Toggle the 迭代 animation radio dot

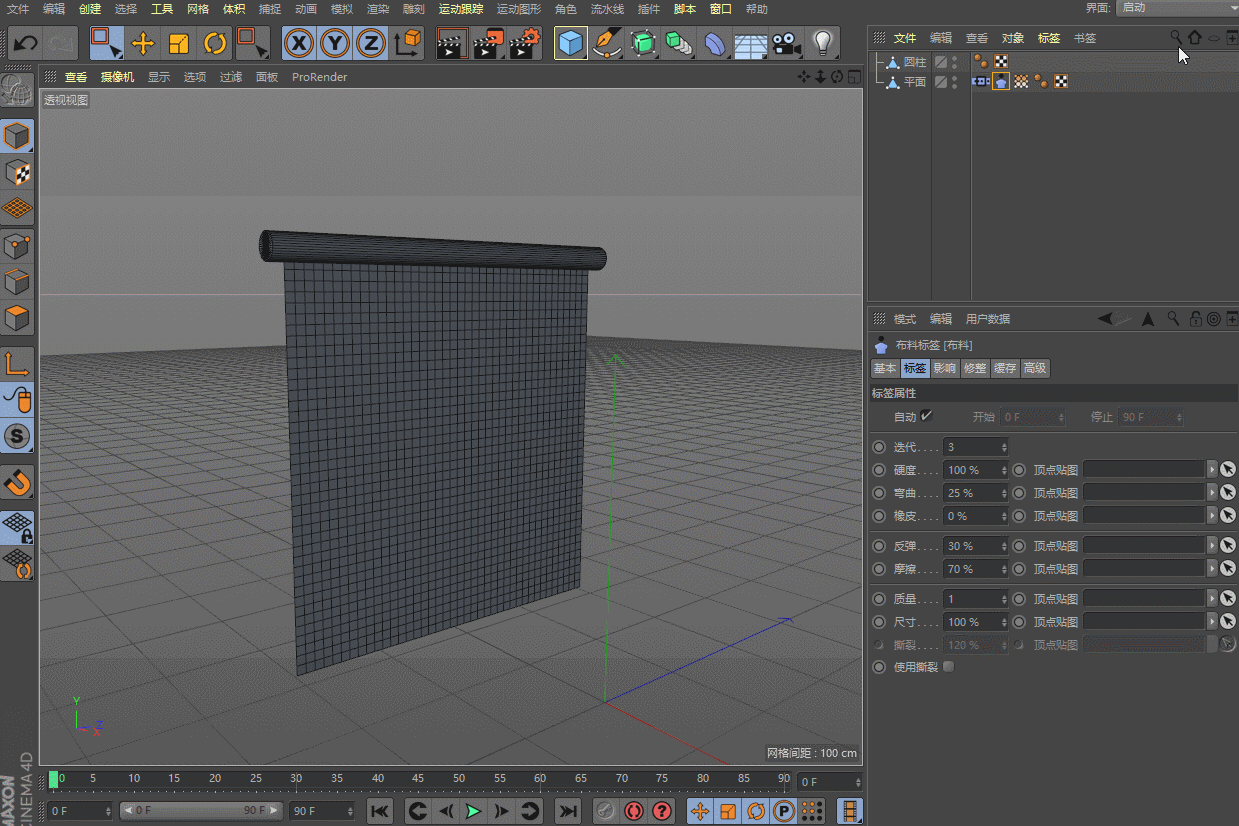point(879,447)
